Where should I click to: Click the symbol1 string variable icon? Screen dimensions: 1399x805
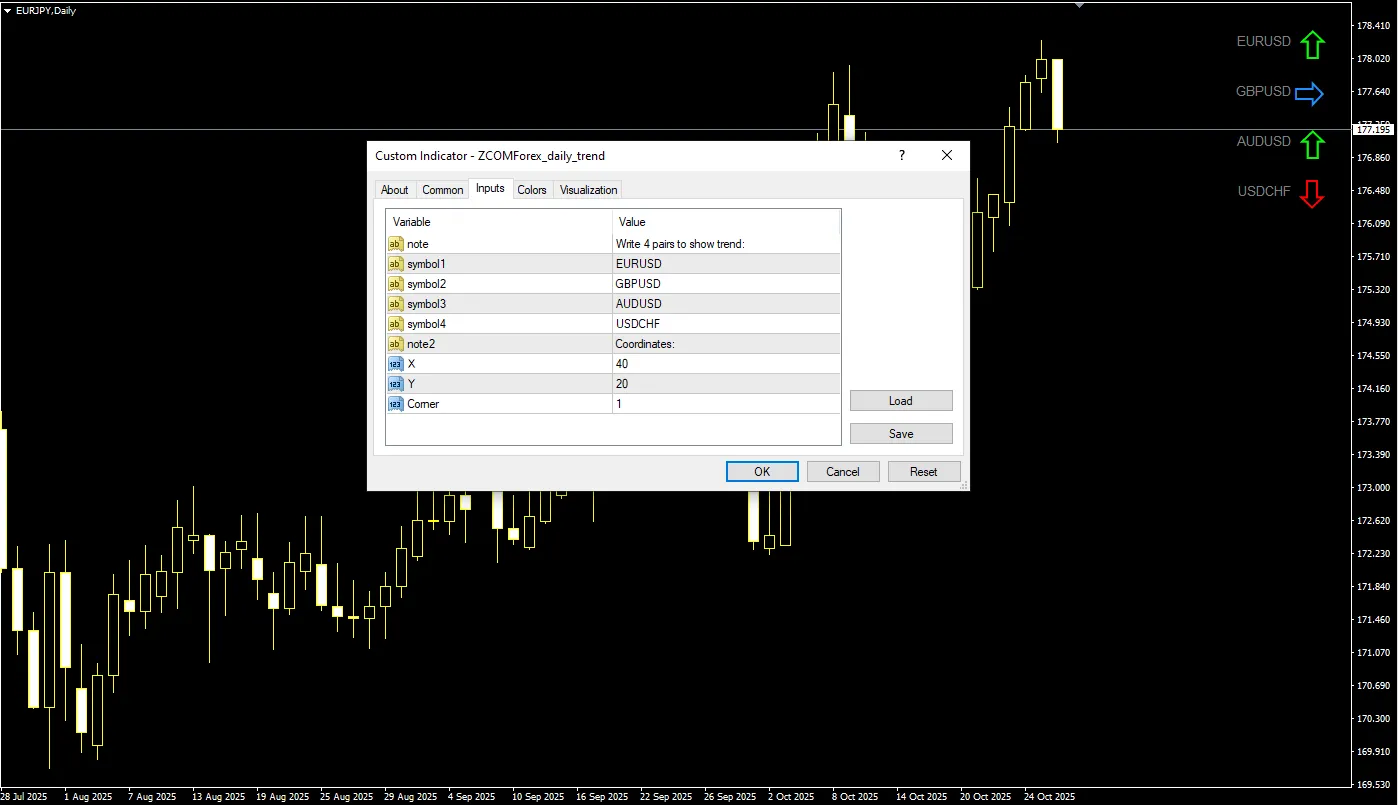coord(395,264)
